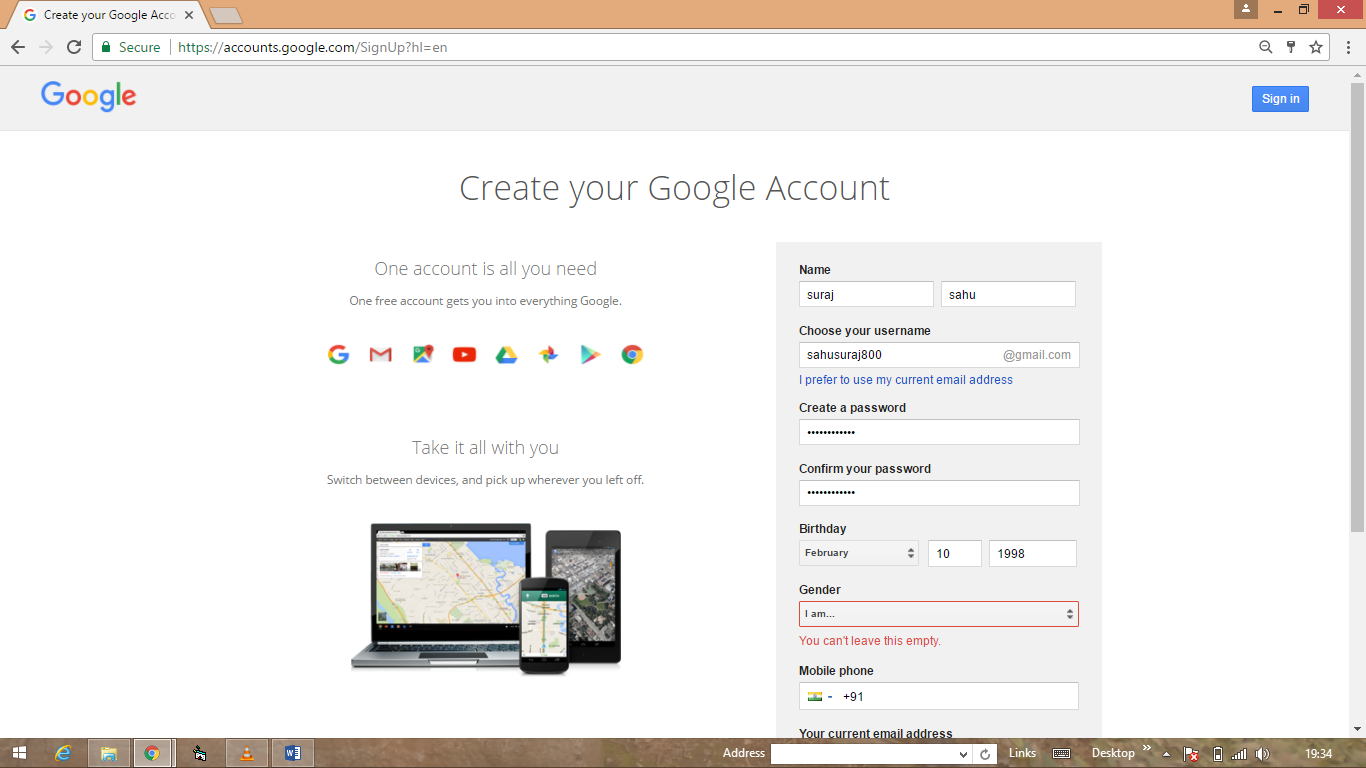Click the Chrome product icon
Screen dimensions: 1366x768
tap(632, 354)
